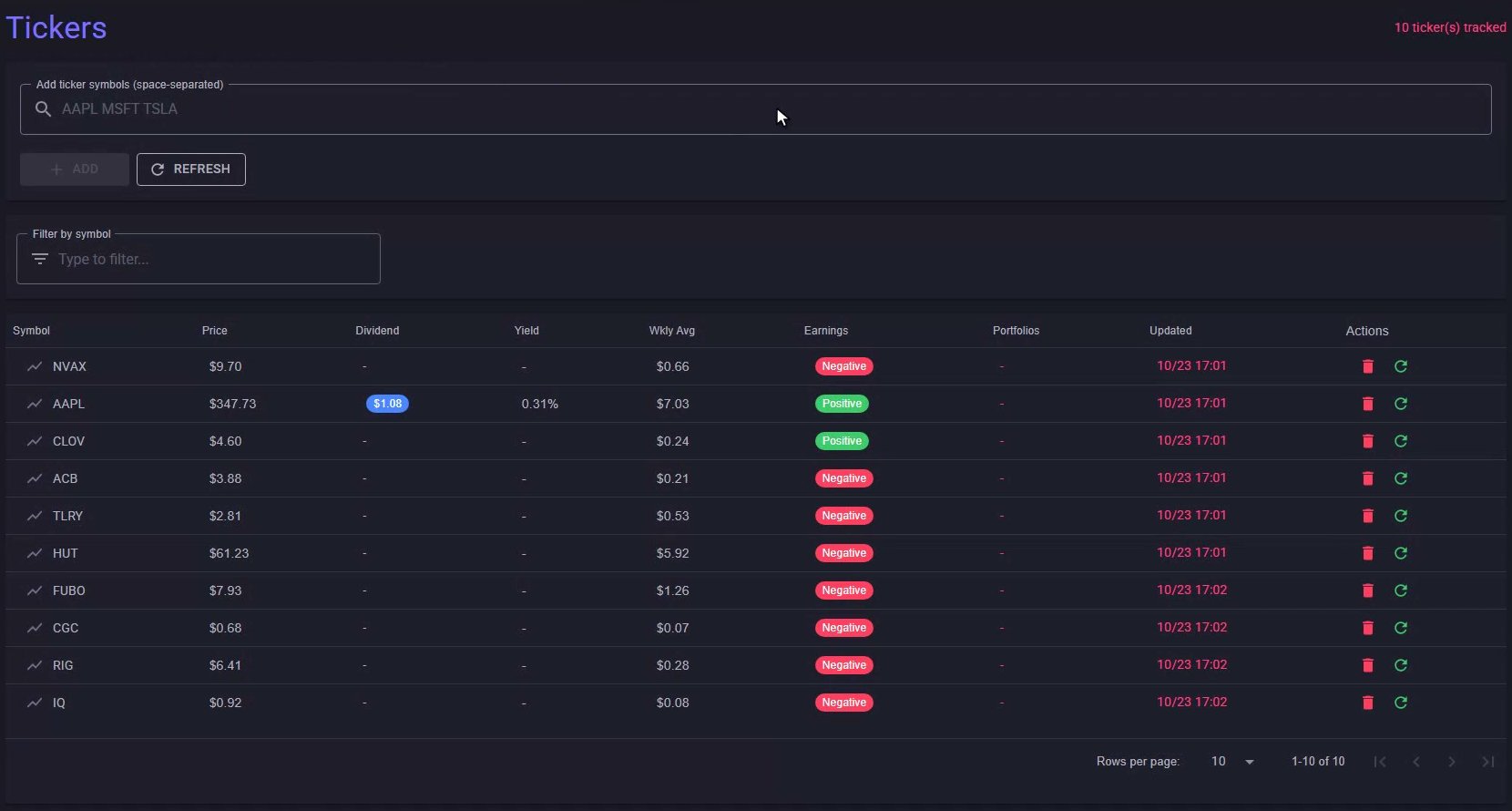1512x811 pixels.
Task: Click the $1.08 dividend badge for AAPL
Action: coord(387,404)
